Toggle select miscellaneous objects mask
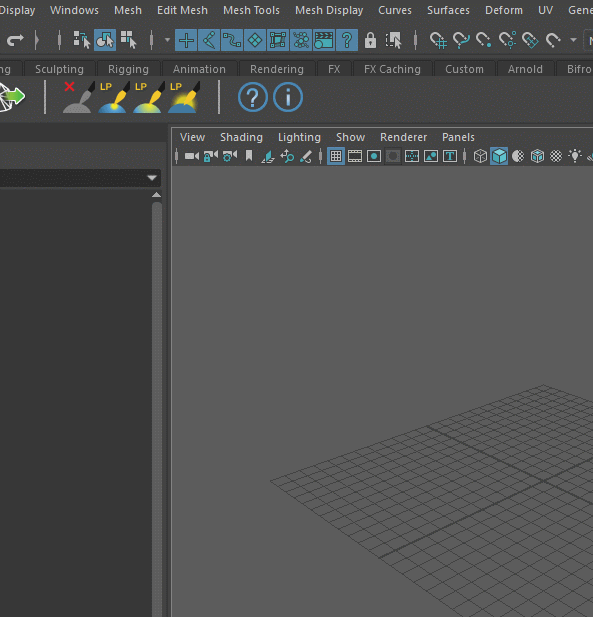 tap(347, 40)
